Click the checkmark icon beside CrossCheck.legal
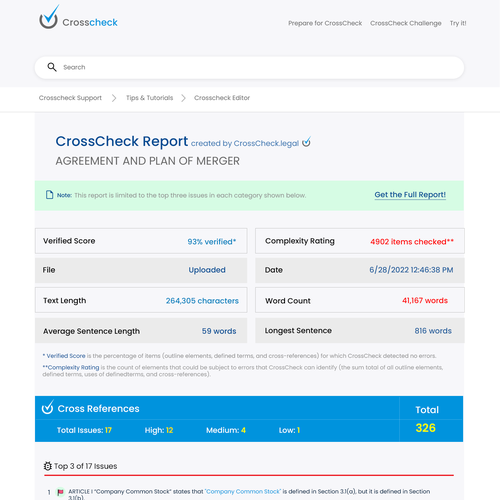The height and width of the screenshot is (500, 500). 306,142
